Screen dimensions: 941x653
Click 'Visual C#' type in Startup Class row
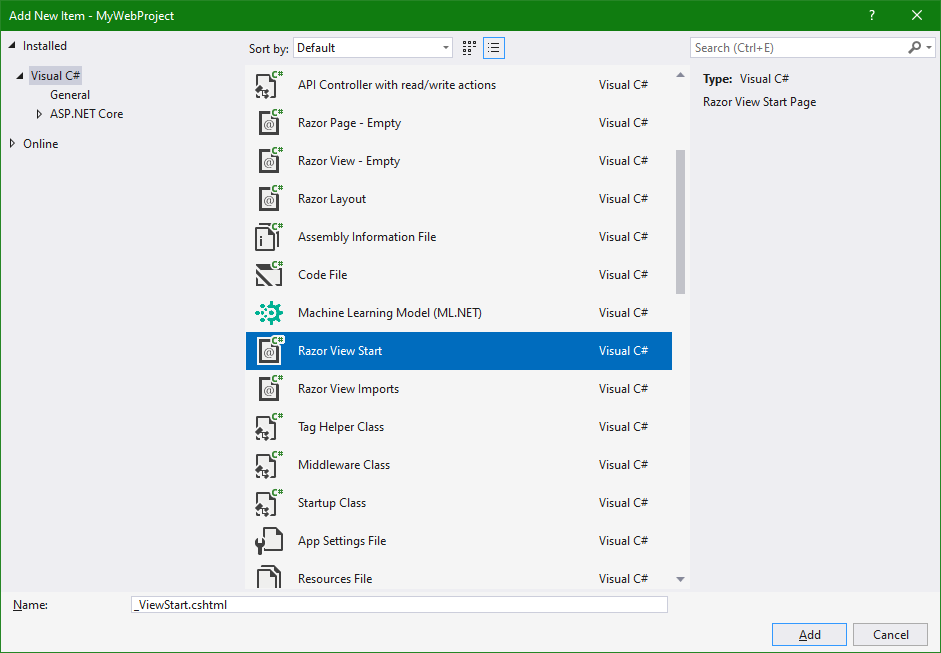[624, 503]
